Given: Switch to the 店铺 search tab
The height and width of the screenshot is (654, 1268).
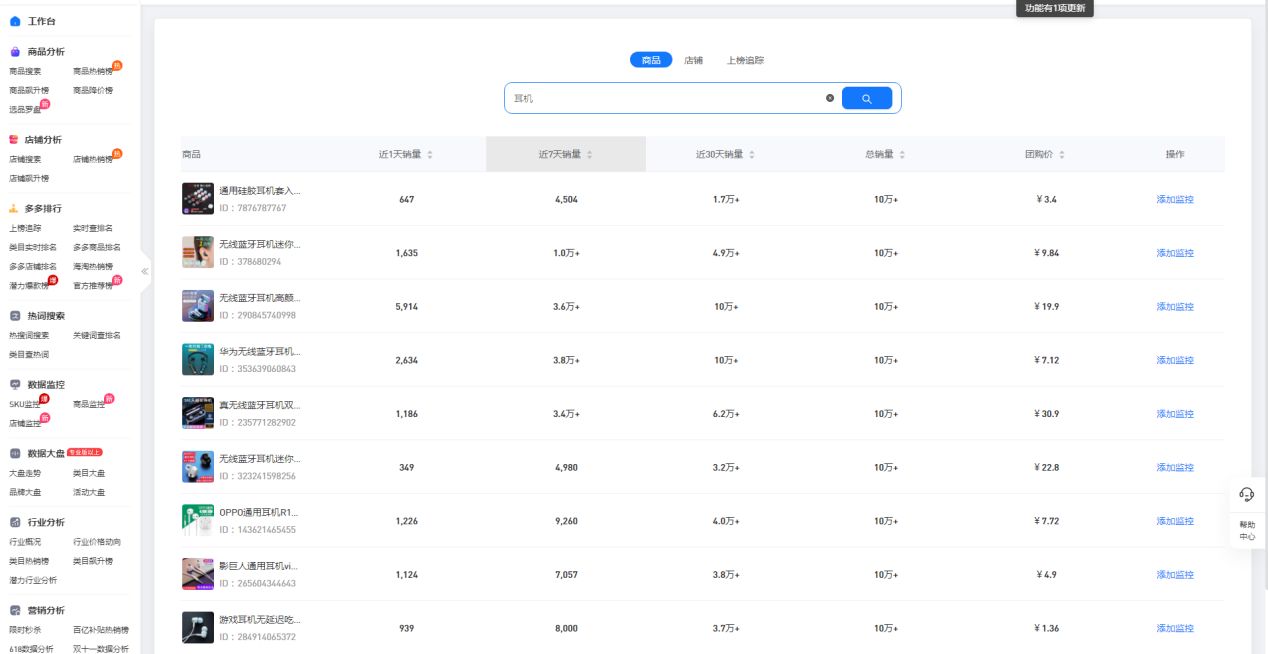Looking at the screenshot, I should coord(693,60).
